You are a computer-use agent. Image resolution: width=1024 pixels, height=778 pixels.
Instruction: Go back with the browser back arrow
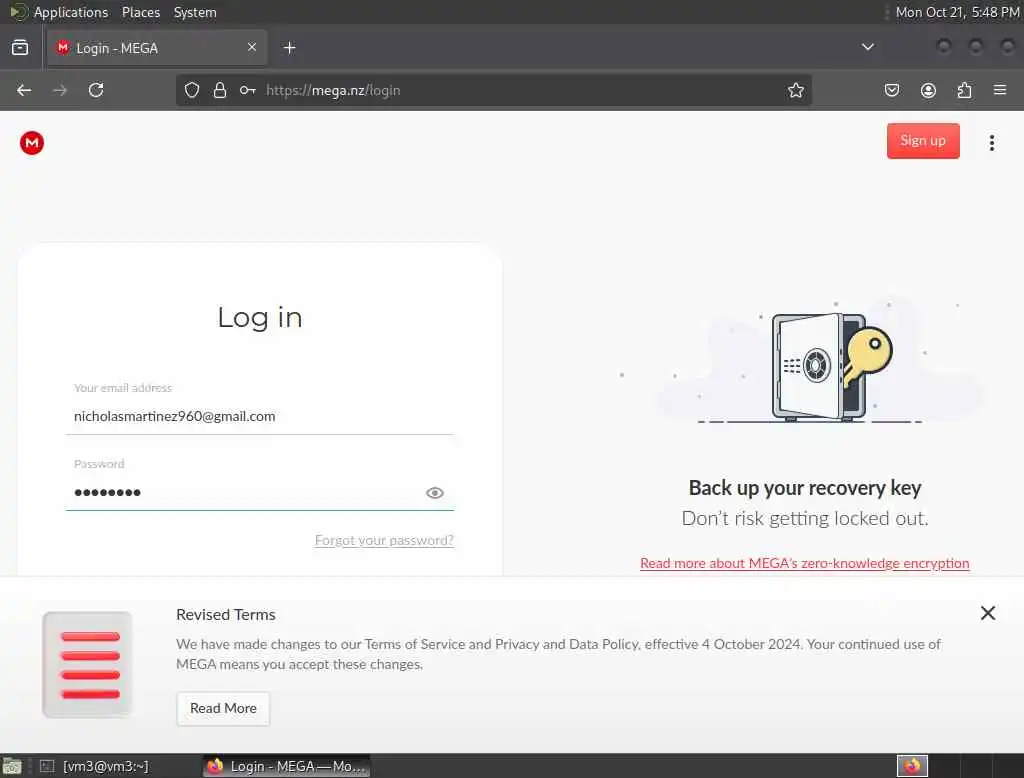(x=24, y=90)
